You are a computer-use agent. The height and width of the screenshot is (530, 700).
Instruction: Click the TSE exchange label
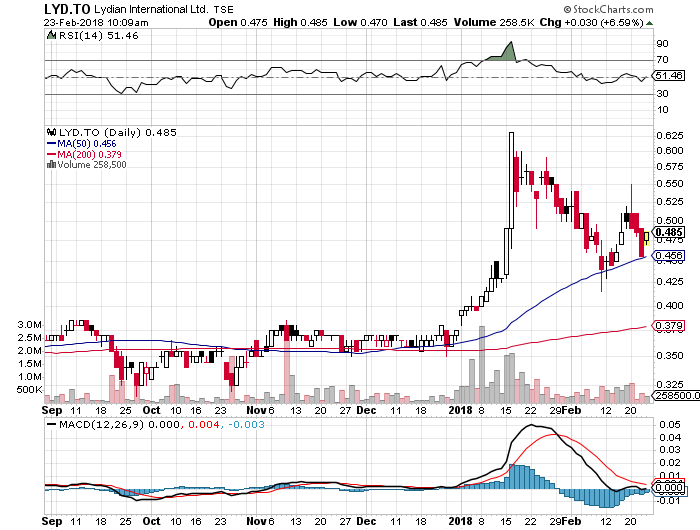pos(223,9)
